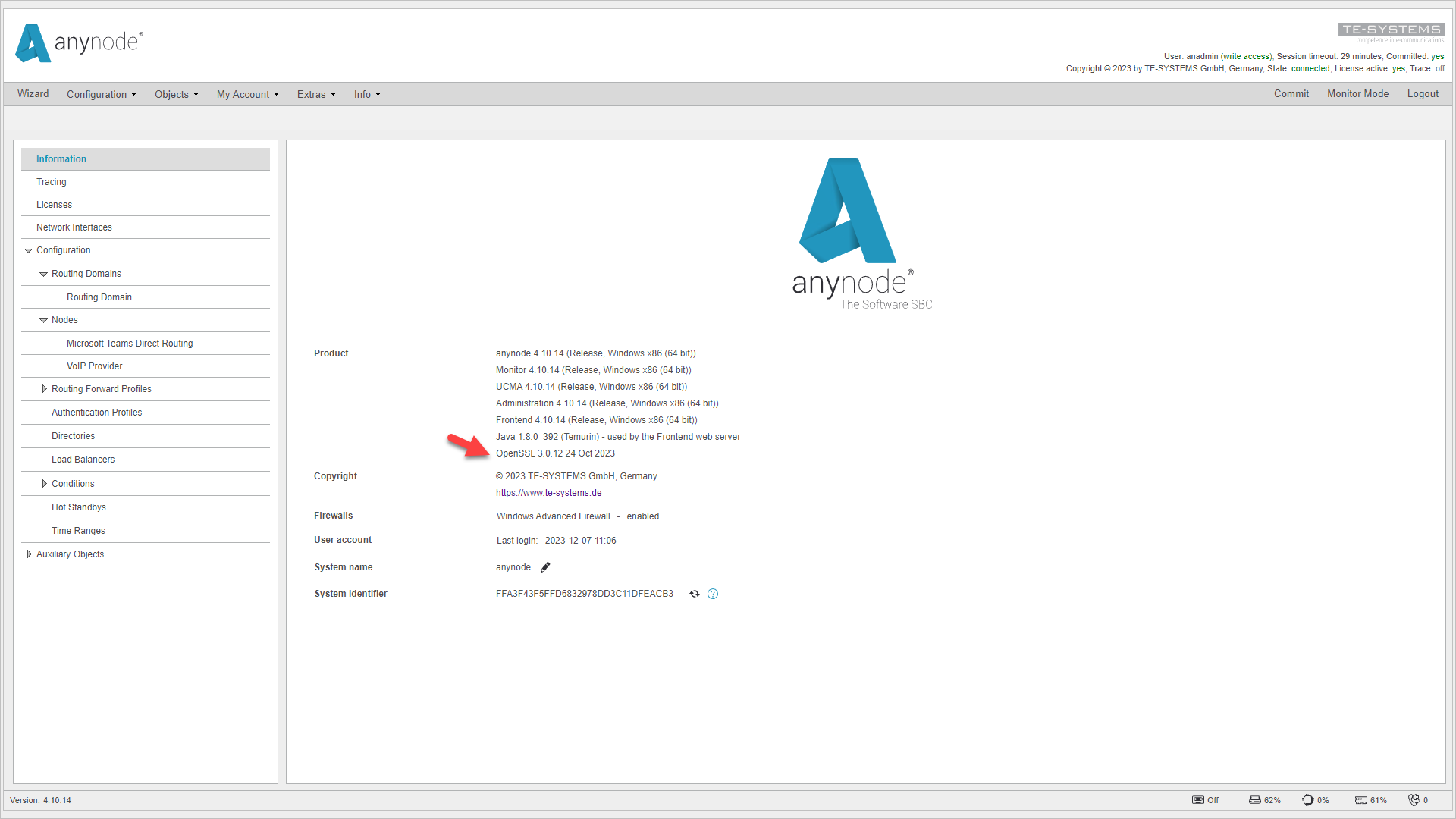The width and height of the screenshot is (1456, 819).
Task: Select Time Ranges entry
Action: [146, 531]
